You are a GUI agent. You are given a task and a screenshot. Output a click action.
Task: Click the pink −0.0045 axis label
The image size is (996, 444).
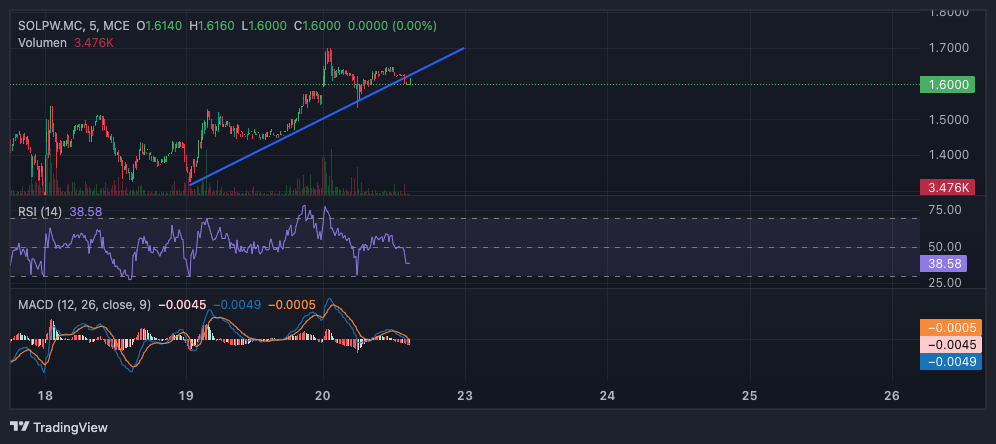coord(951,345)
